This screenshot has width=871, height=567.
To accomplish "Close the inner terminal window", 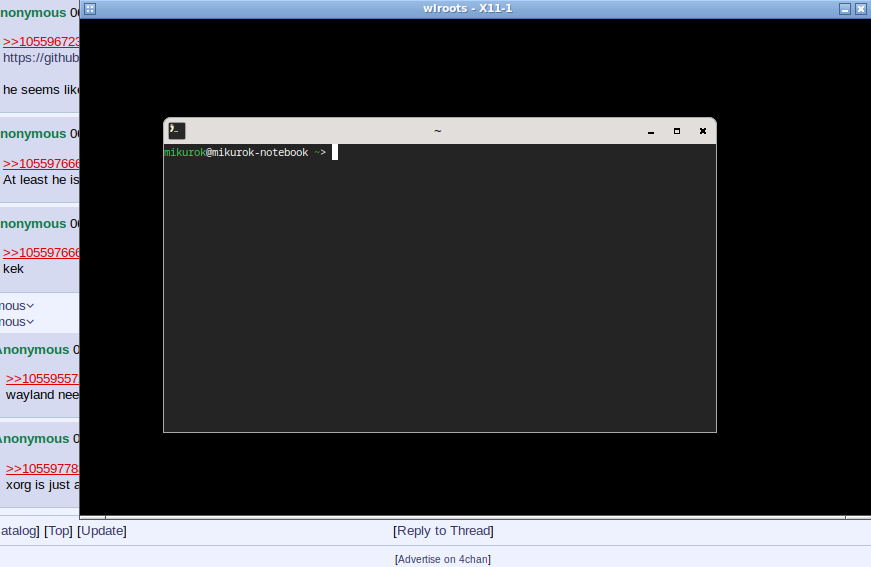I will [703, 131].
